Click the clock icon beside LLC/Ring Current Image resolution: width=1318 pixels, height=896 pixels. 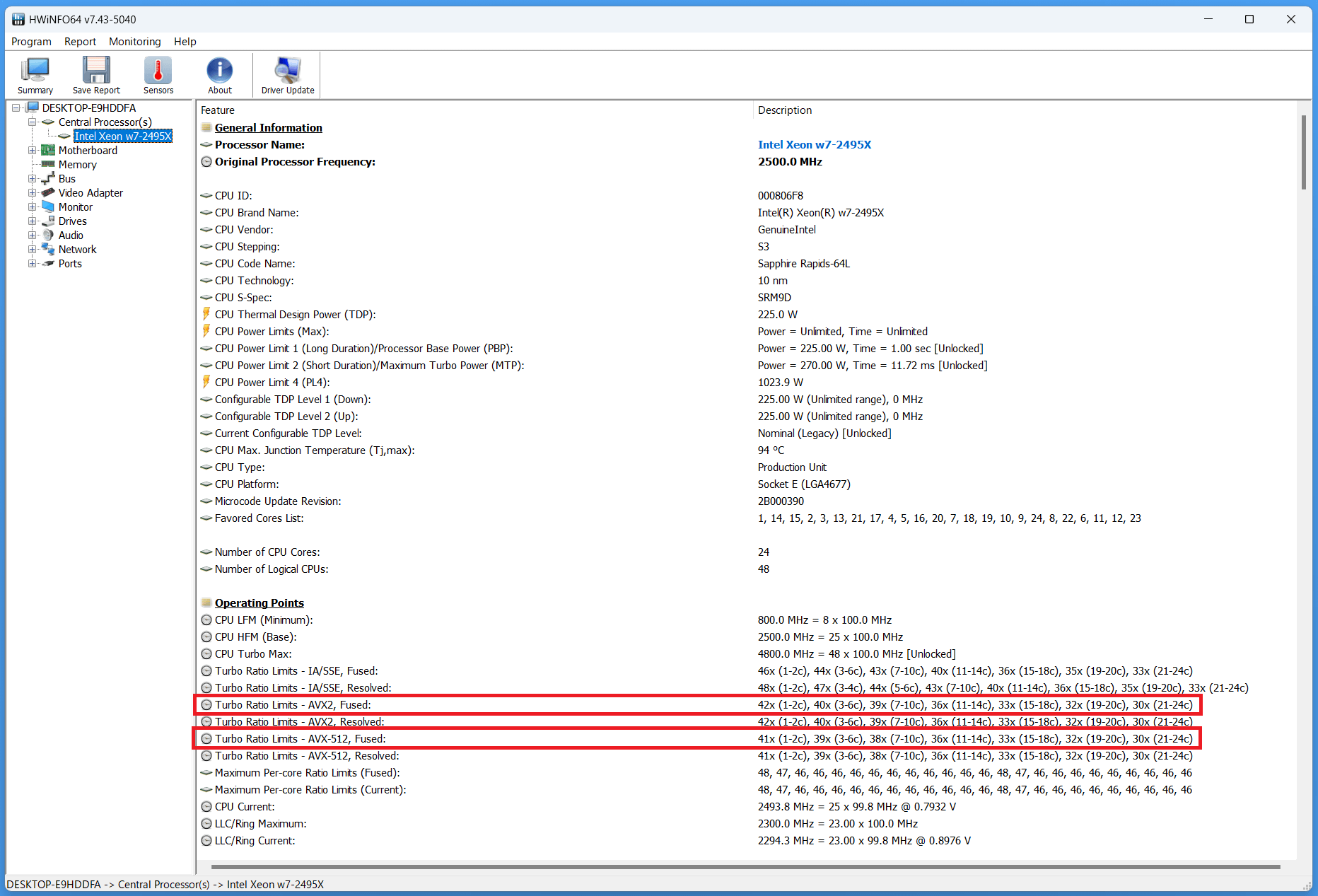(x=206, y=840)
